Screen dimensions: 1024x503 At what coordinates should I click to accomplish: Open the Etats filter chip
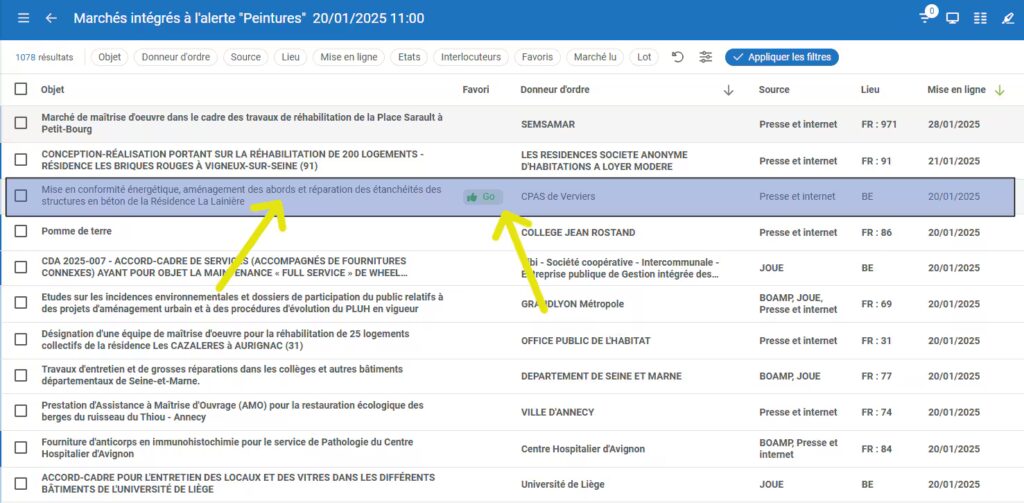pyautogui.click(x=409, y=57)
